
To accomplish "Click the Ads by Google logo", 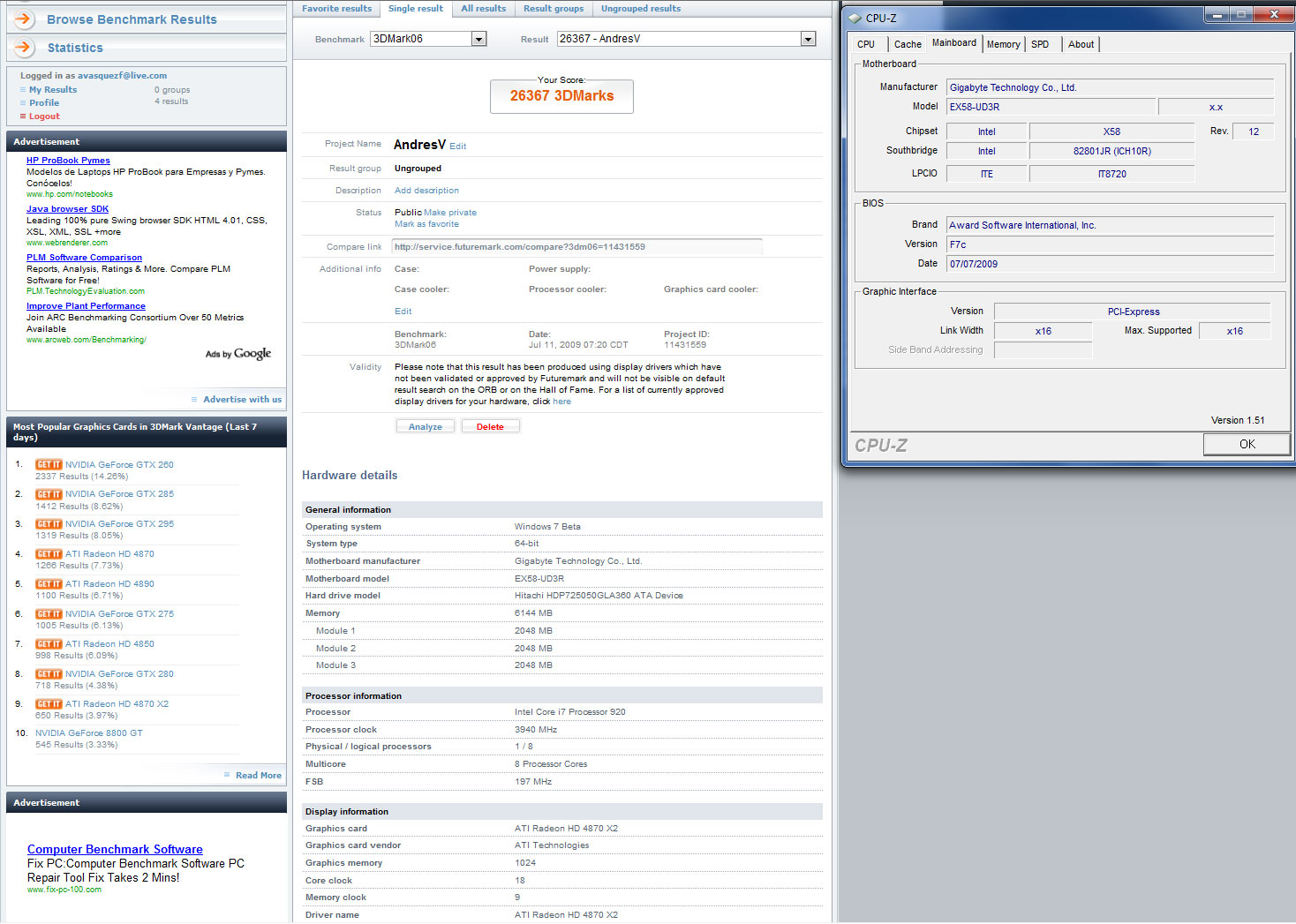I will point(238,354).
